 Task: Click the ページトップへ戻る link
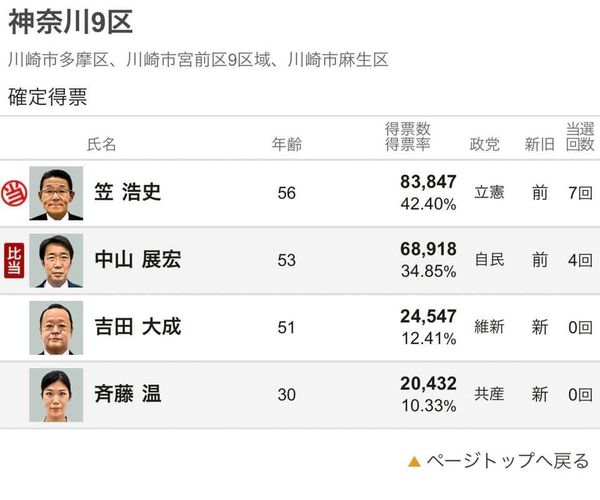point(507,462)
